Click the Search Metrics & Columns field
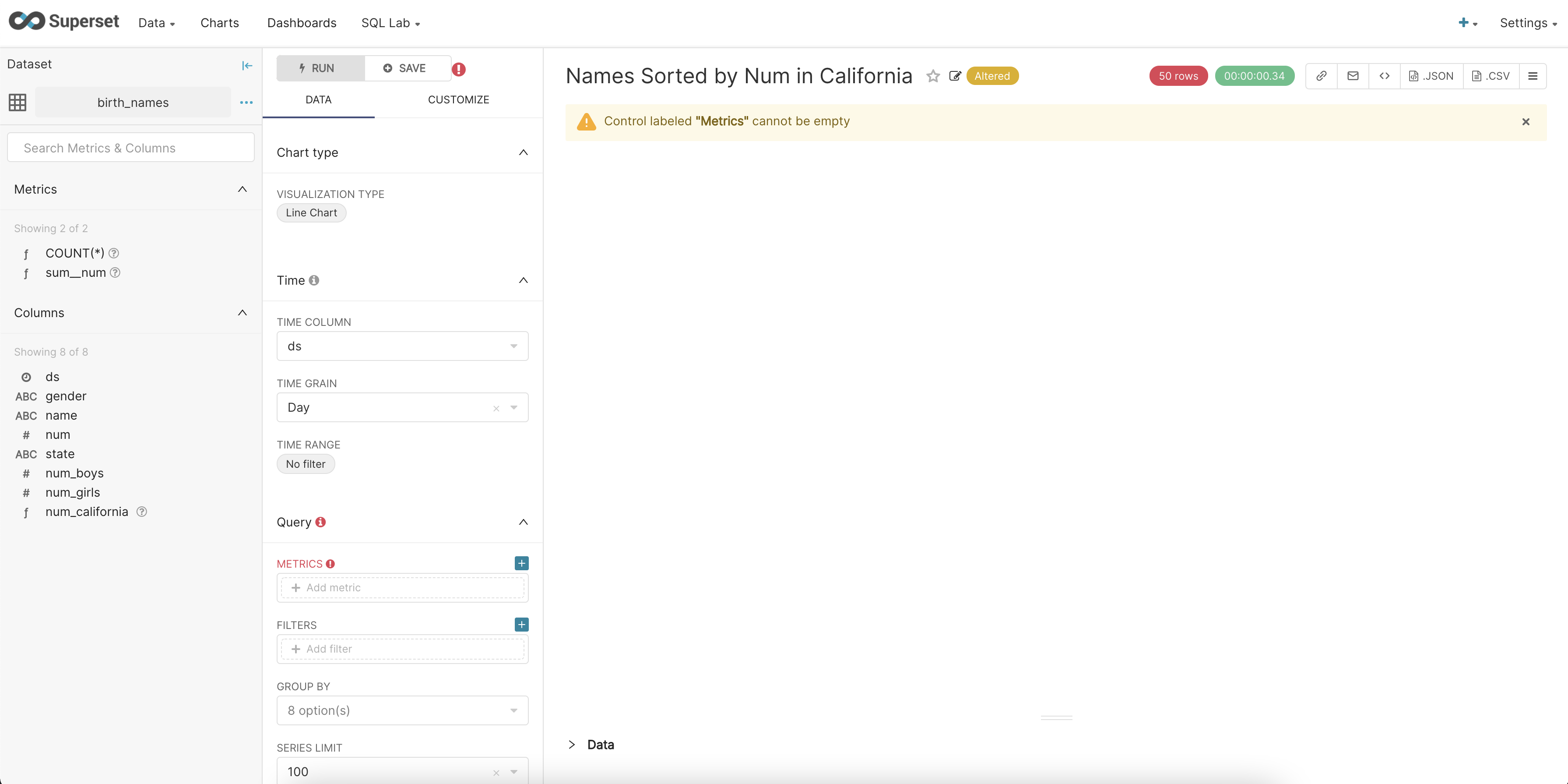Screen dimensions: 1568x784 [130, 148]
